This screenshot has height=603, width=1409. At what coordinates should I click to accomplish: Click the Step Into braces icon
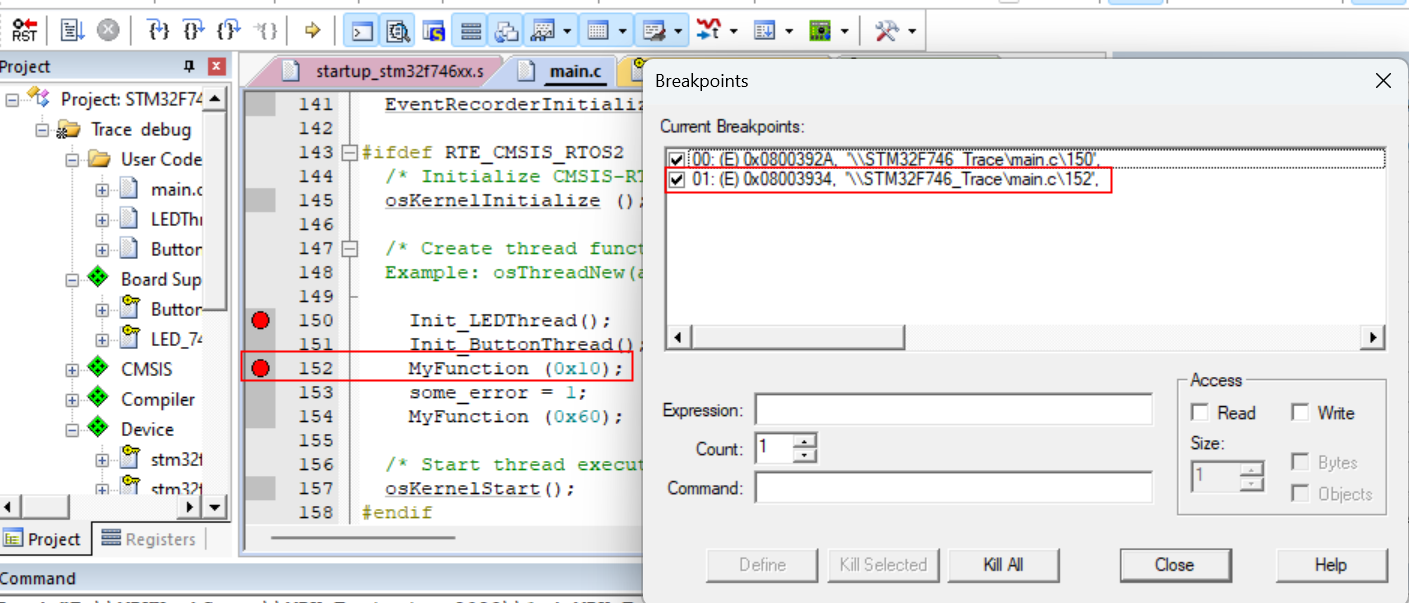(x=158, y=30)
